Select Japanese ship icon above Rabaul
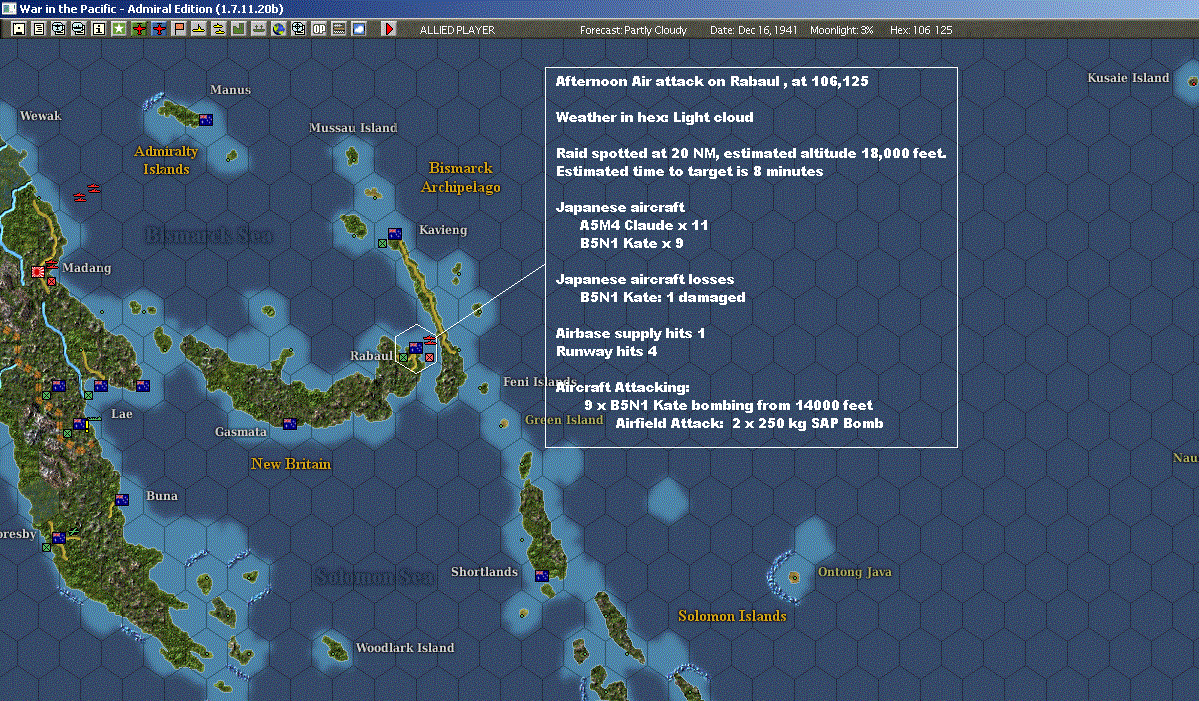1199x701 pixels. click(x=430, y=340)
